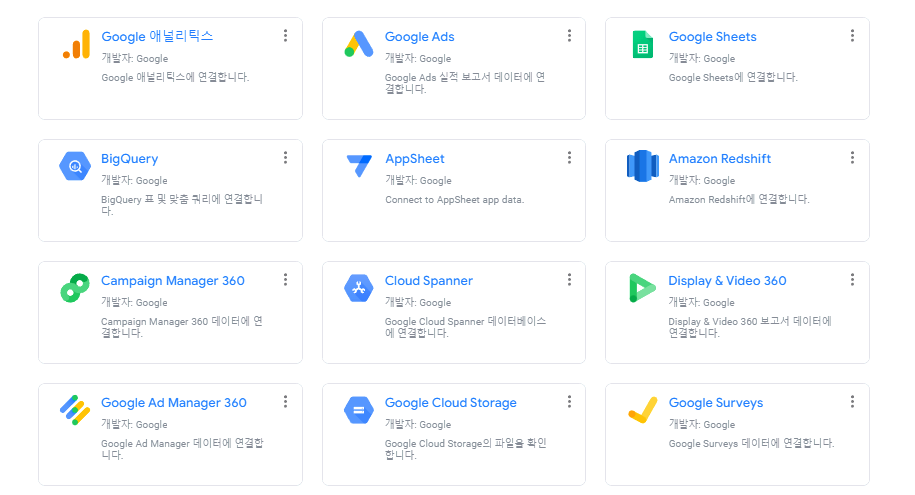Click the Google Surveys checkmark icon
915x495 pixels.
[642, 410]
